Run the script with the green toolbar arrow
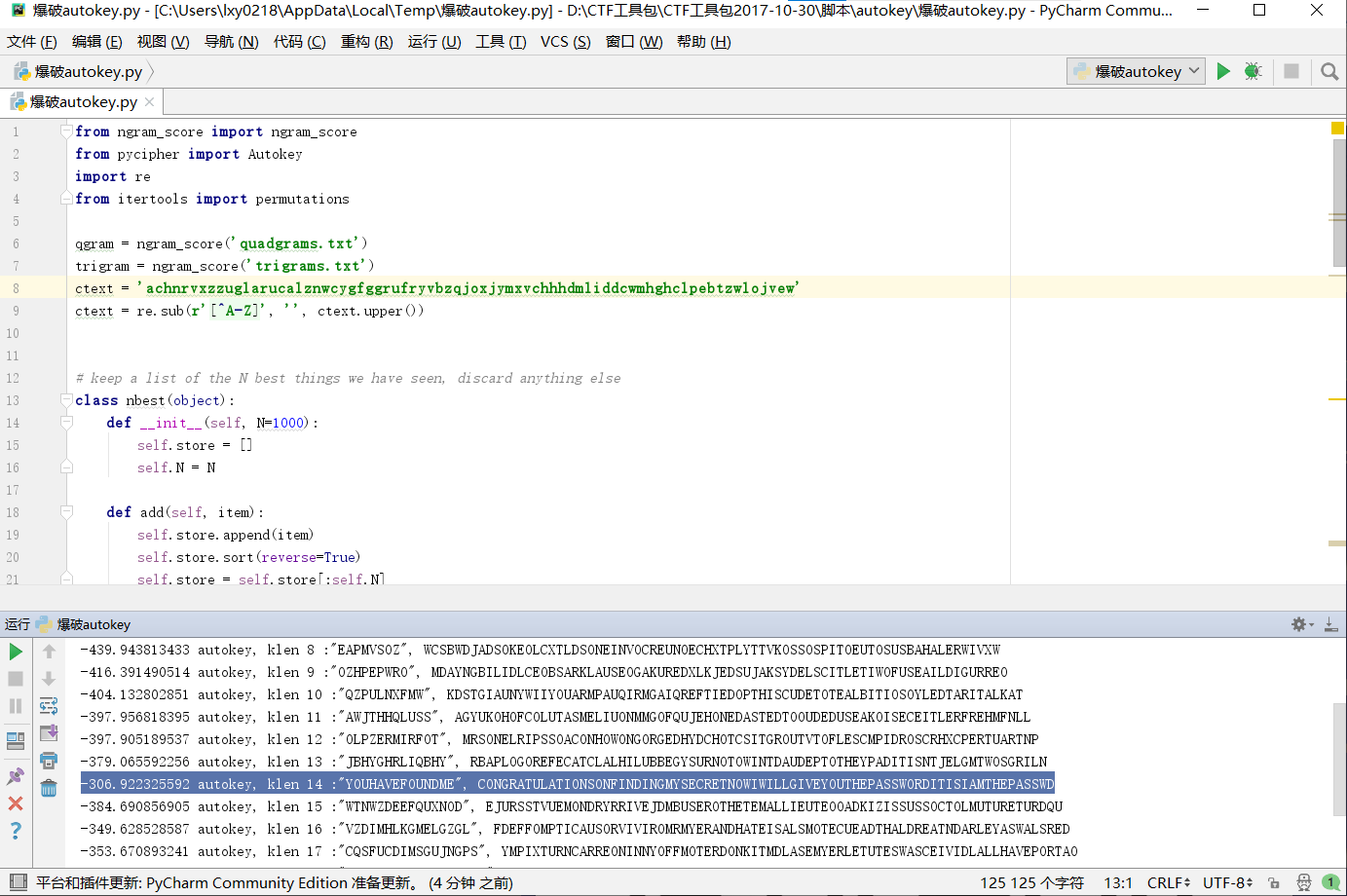 [1223, 71]
